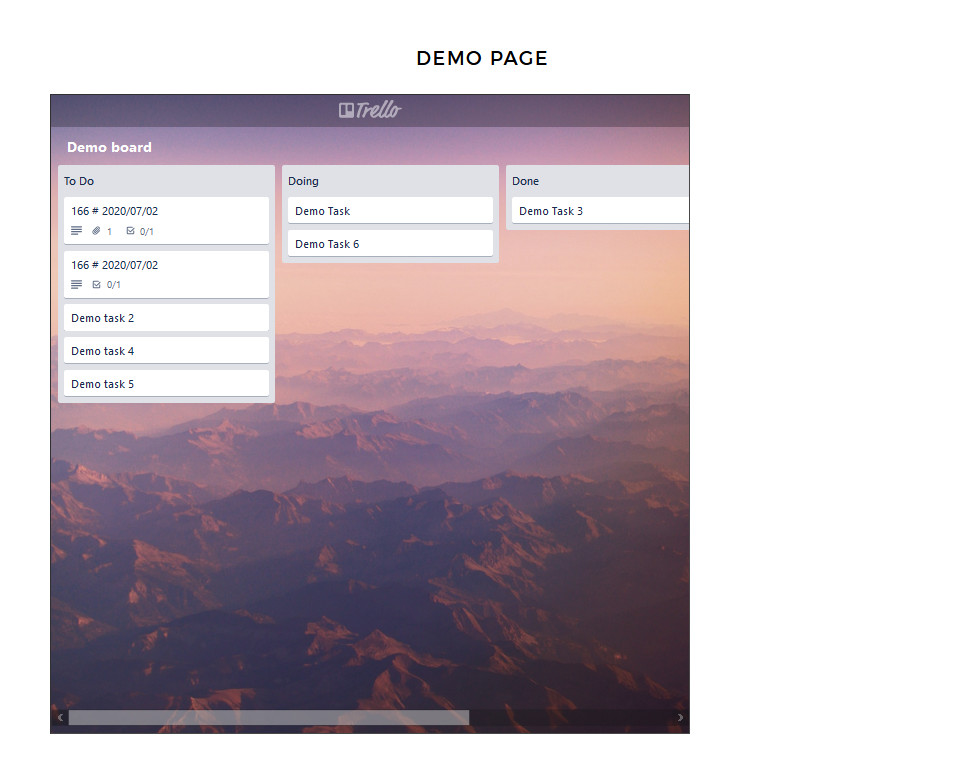The width and height of the screenshot is (961, 768).
Task: Click the right scrollbar arrow
Action: tap(680, 717)
